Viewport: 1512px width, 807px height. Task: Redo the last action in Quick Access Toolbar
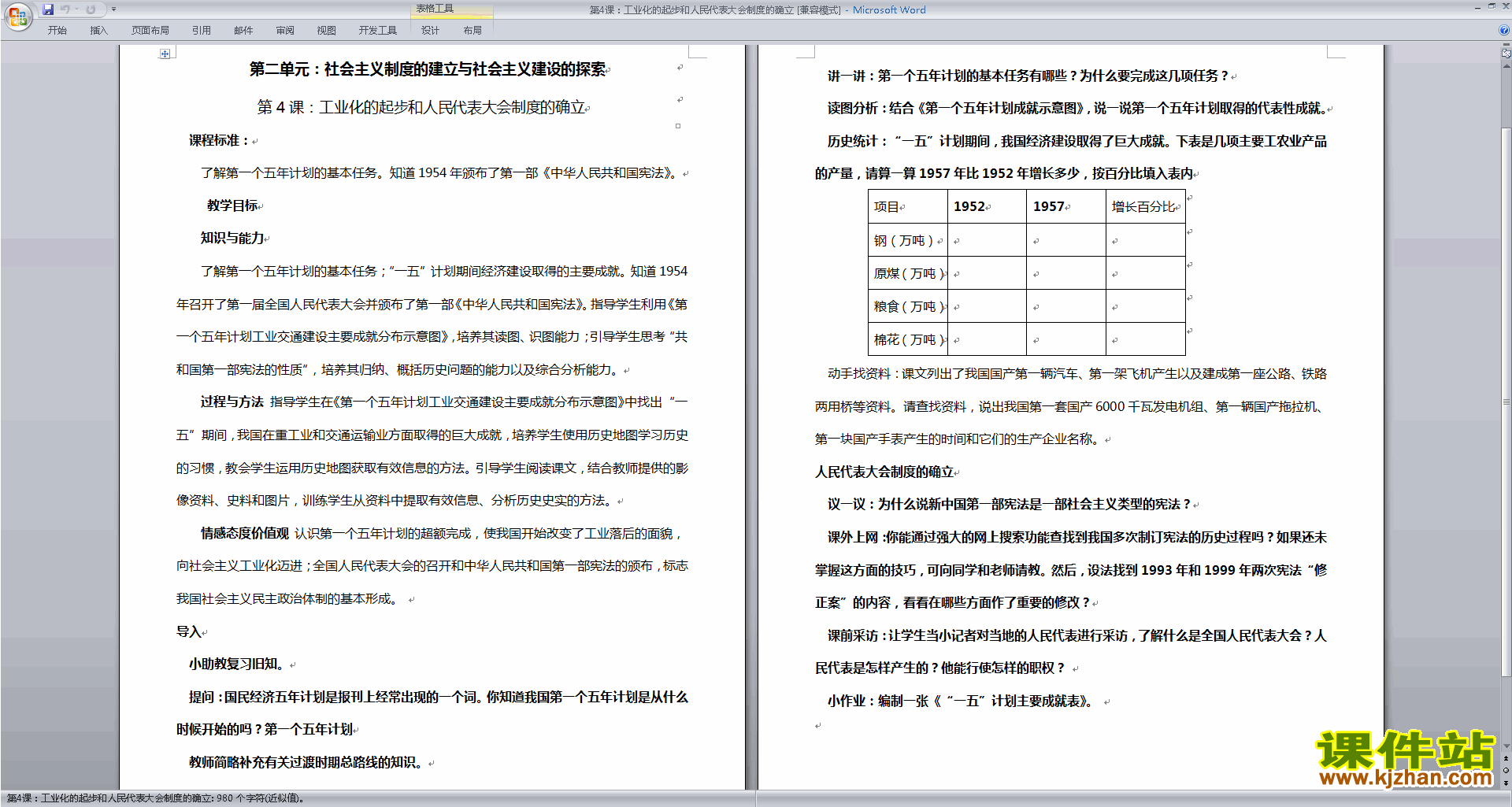point(91,9)
